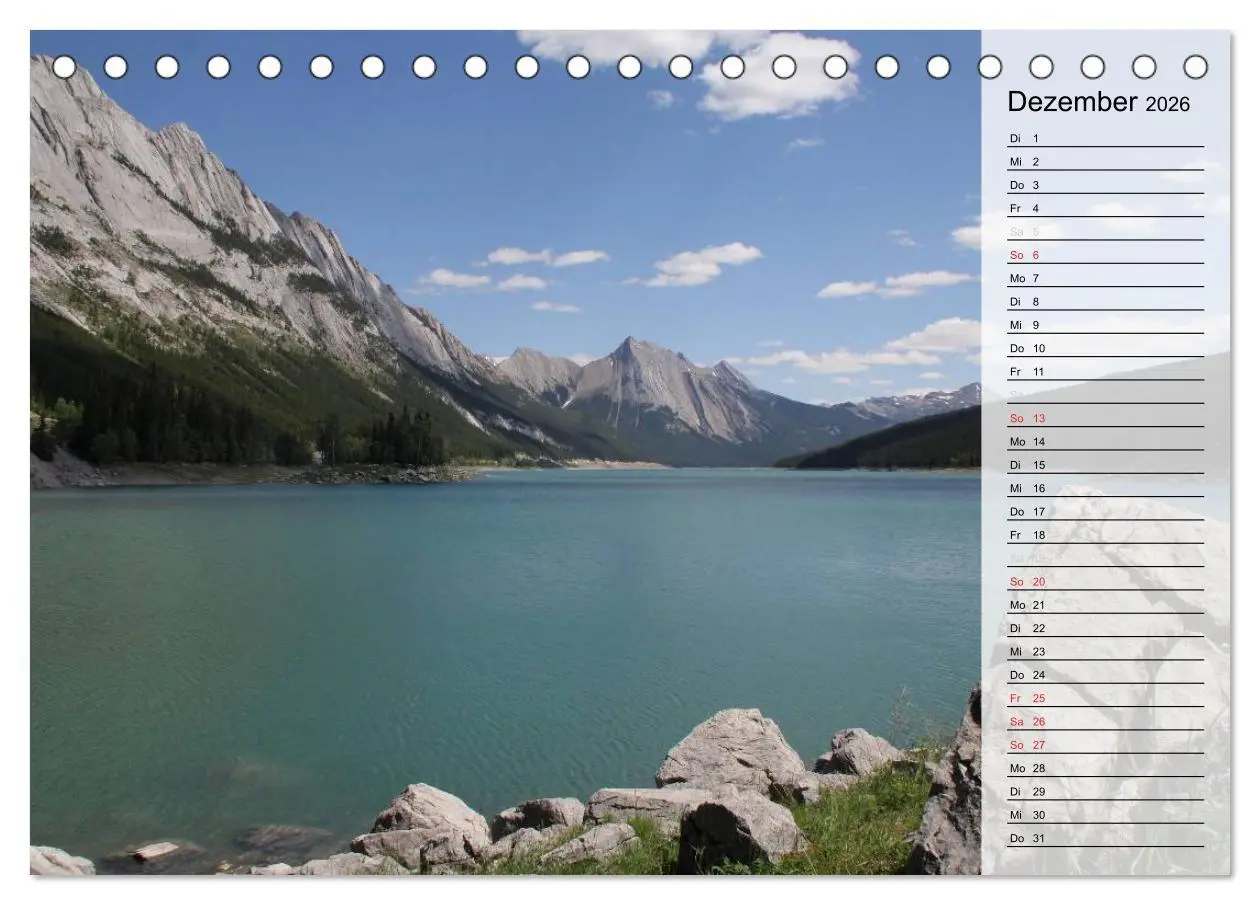Image resolution: width=1260 pixels, height=905 pixels.
Task: Select the red 'Fr 25' holiday row
Action: 1105,698
